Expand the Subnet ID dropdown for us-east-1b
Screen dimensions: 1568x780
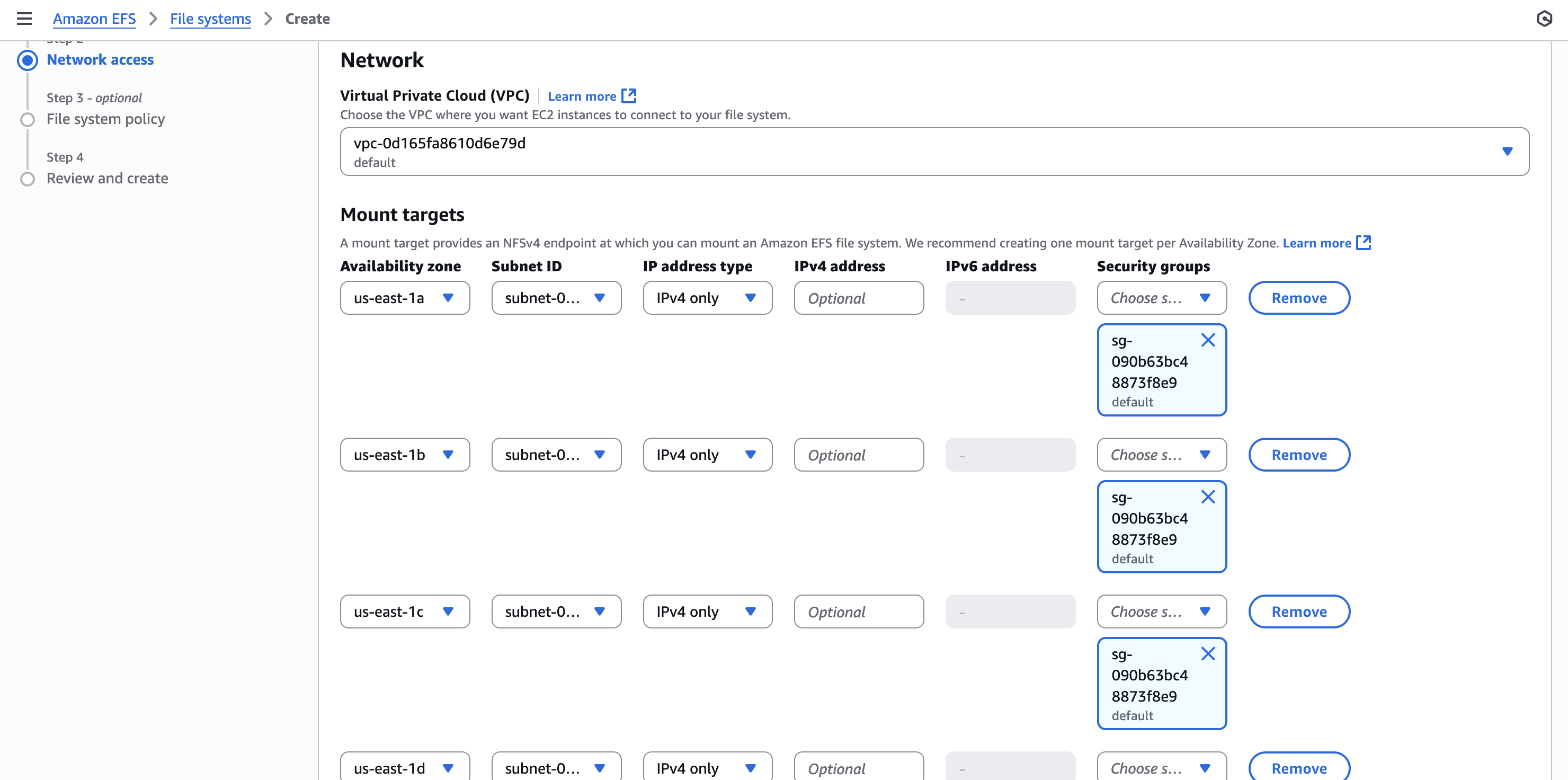click(556, 455)
